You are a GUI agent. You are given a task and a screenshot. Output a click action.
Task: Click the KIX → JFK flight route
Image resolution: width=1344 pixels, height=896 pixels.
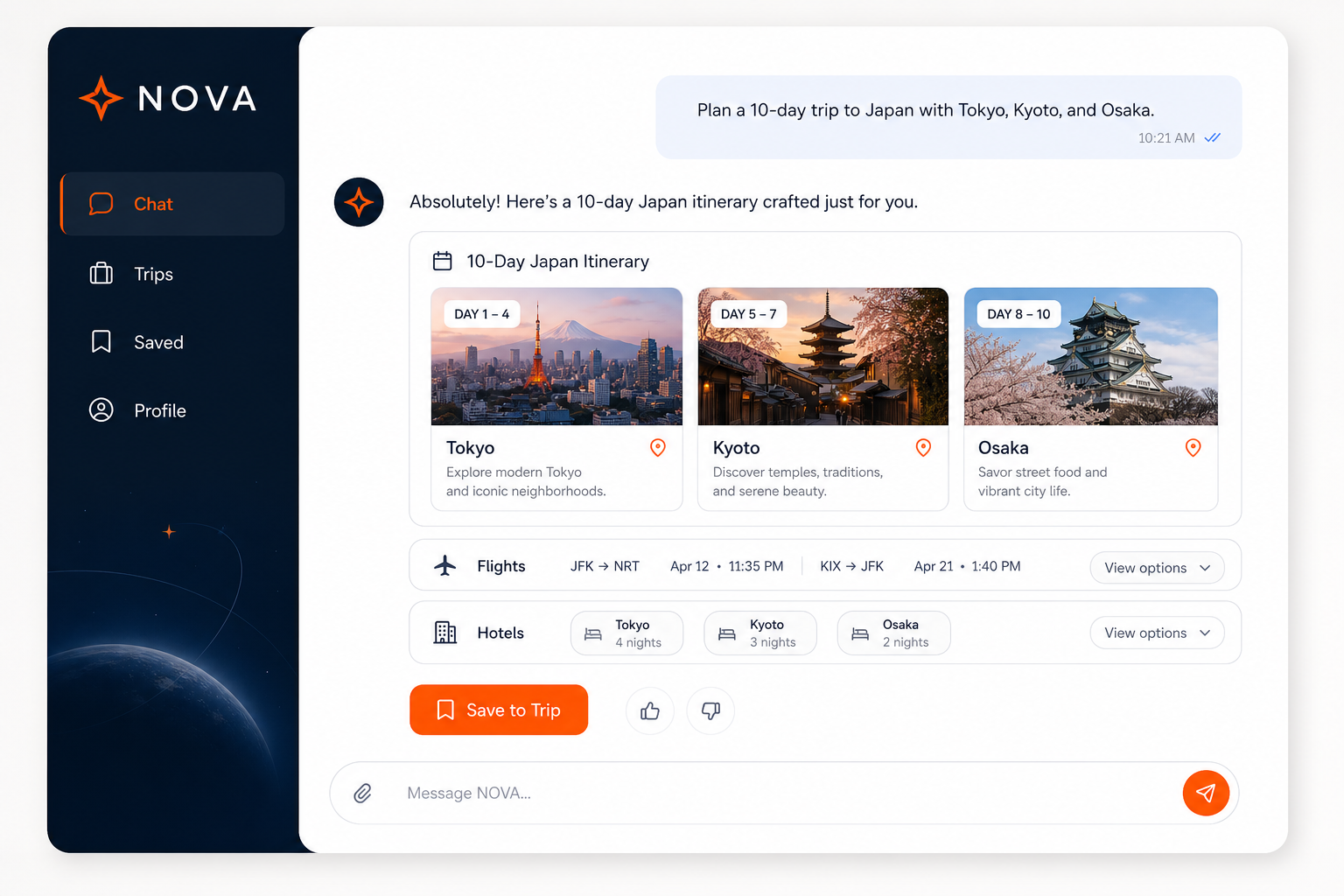pyautogui.click(x=851, y=566)
